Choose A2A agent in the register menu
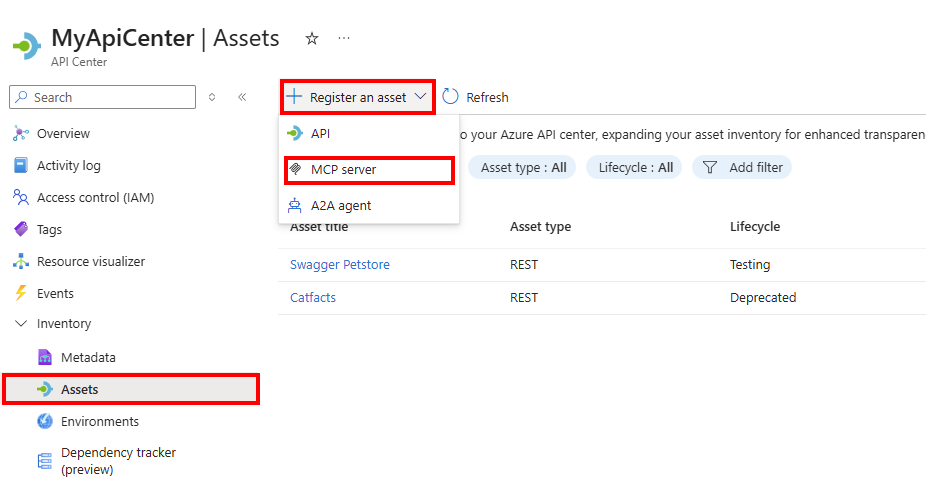 click(340, 206)
